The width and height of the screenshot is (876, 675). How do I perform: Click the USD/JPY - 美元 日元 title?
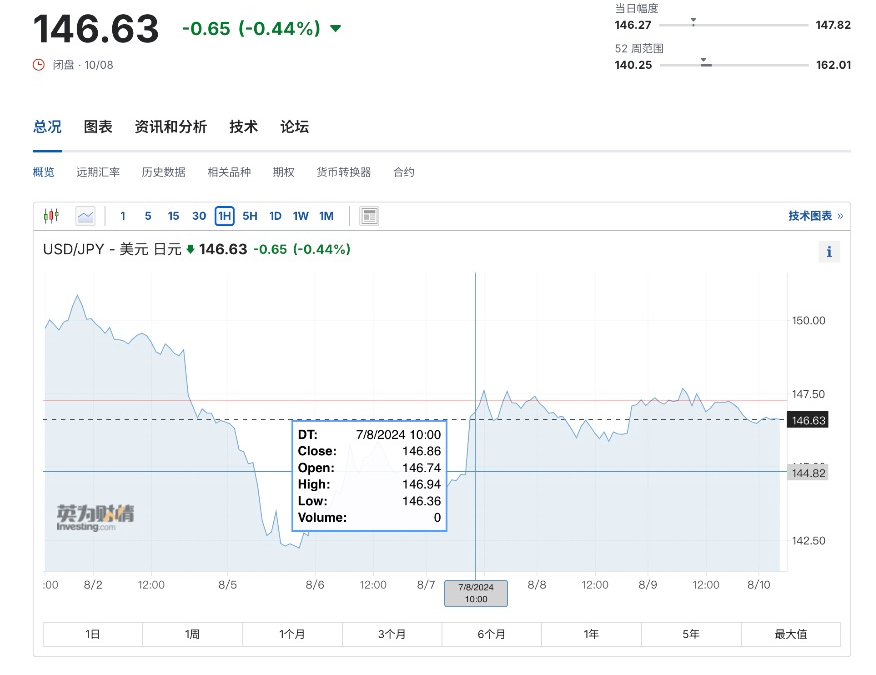112,249
